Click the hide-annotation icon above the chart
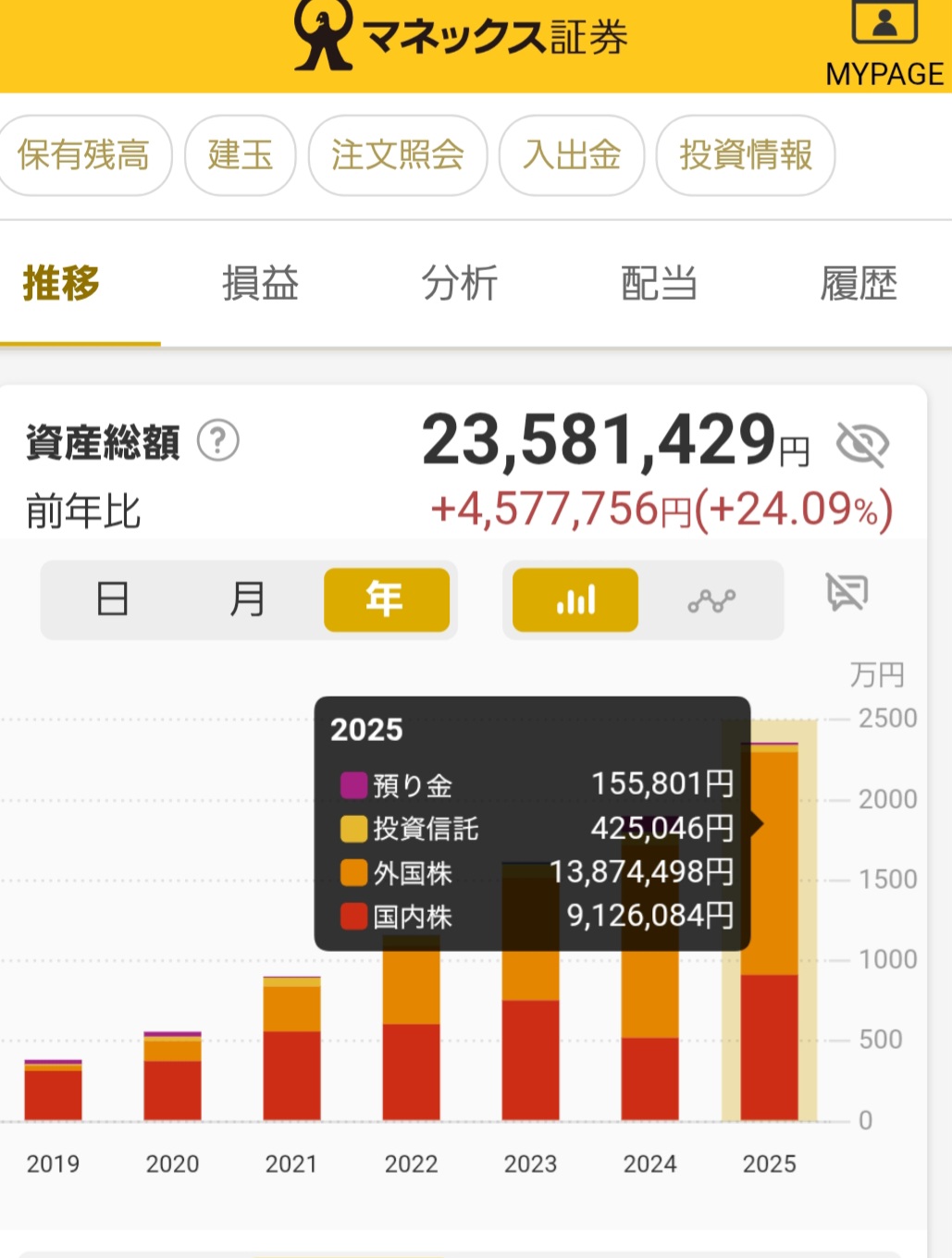The image size is (952, 1258). tap(847, 592)
